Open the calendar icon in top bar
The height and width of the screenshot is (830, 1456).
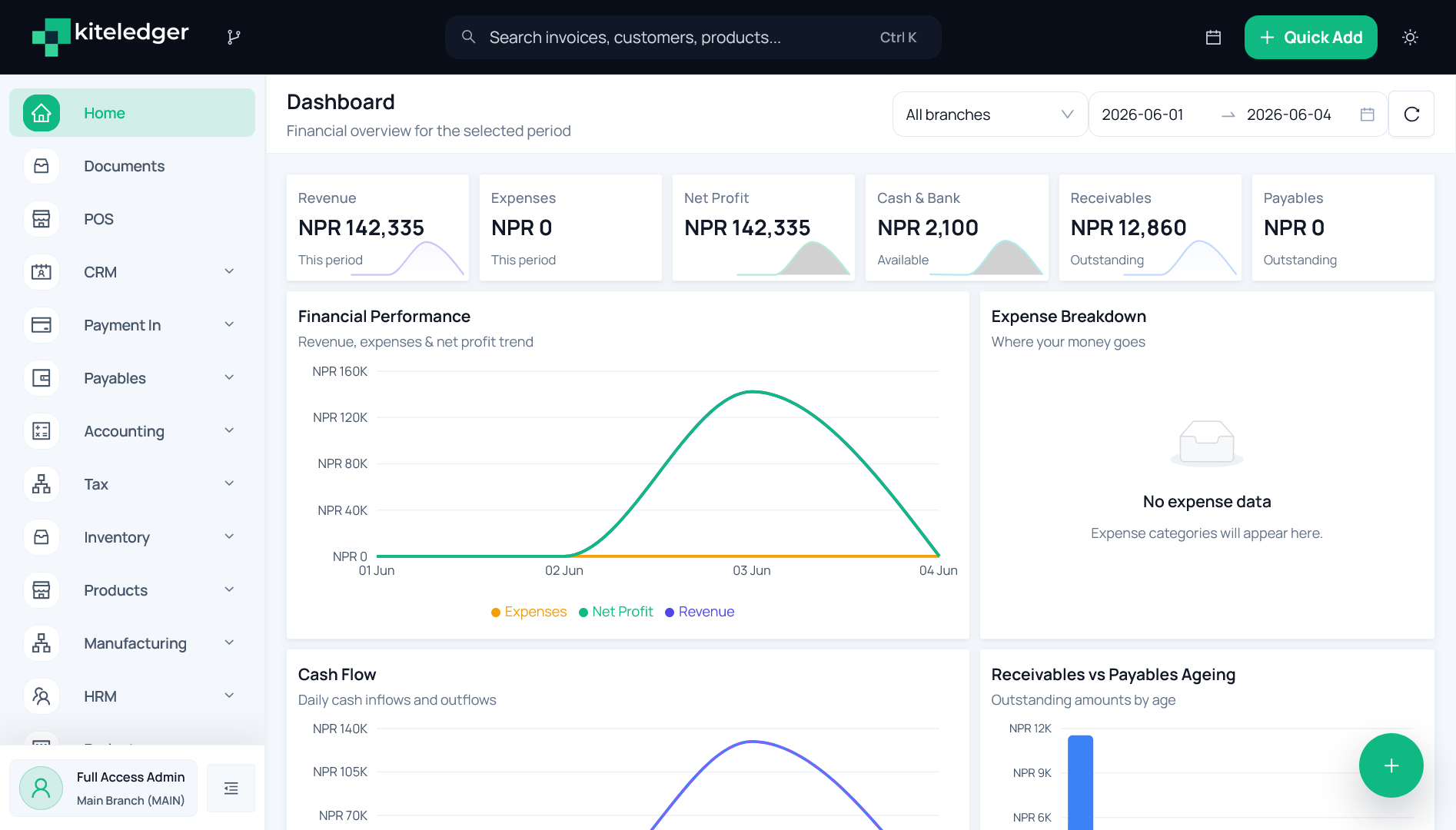click(x=1213, y=37)
